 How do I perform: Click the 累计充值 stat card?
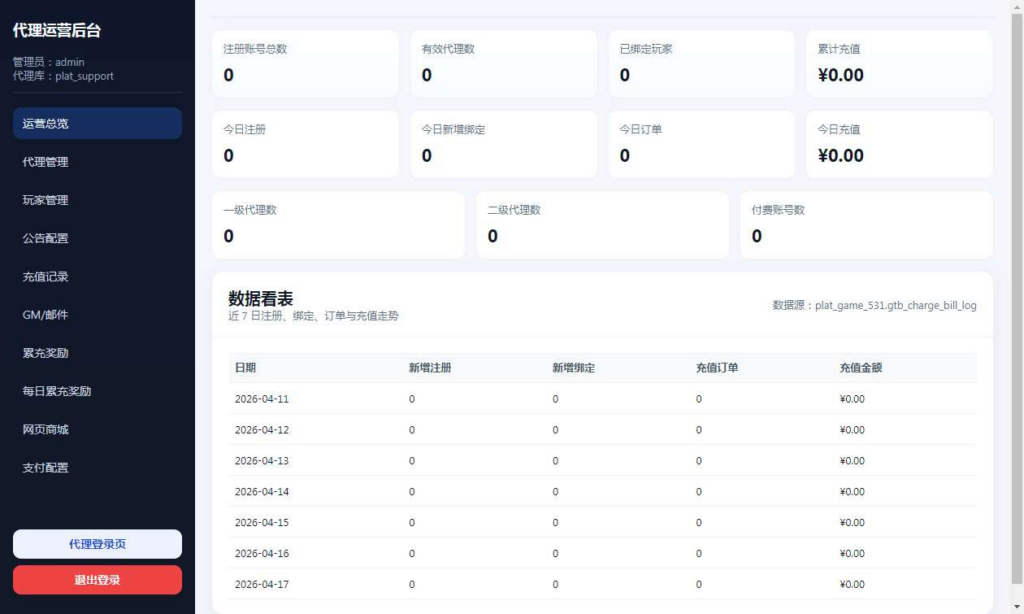point(898,63)
